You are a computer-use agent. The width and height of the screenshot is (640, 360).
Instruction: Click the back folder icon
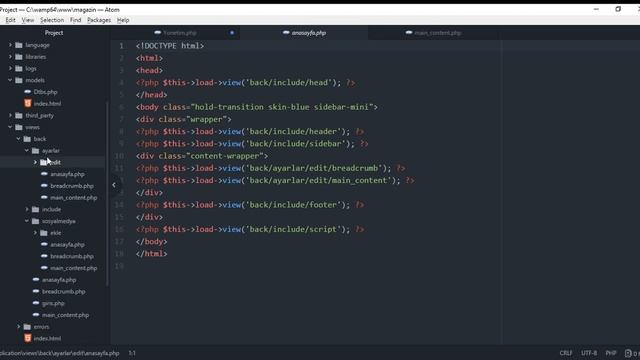27,139
